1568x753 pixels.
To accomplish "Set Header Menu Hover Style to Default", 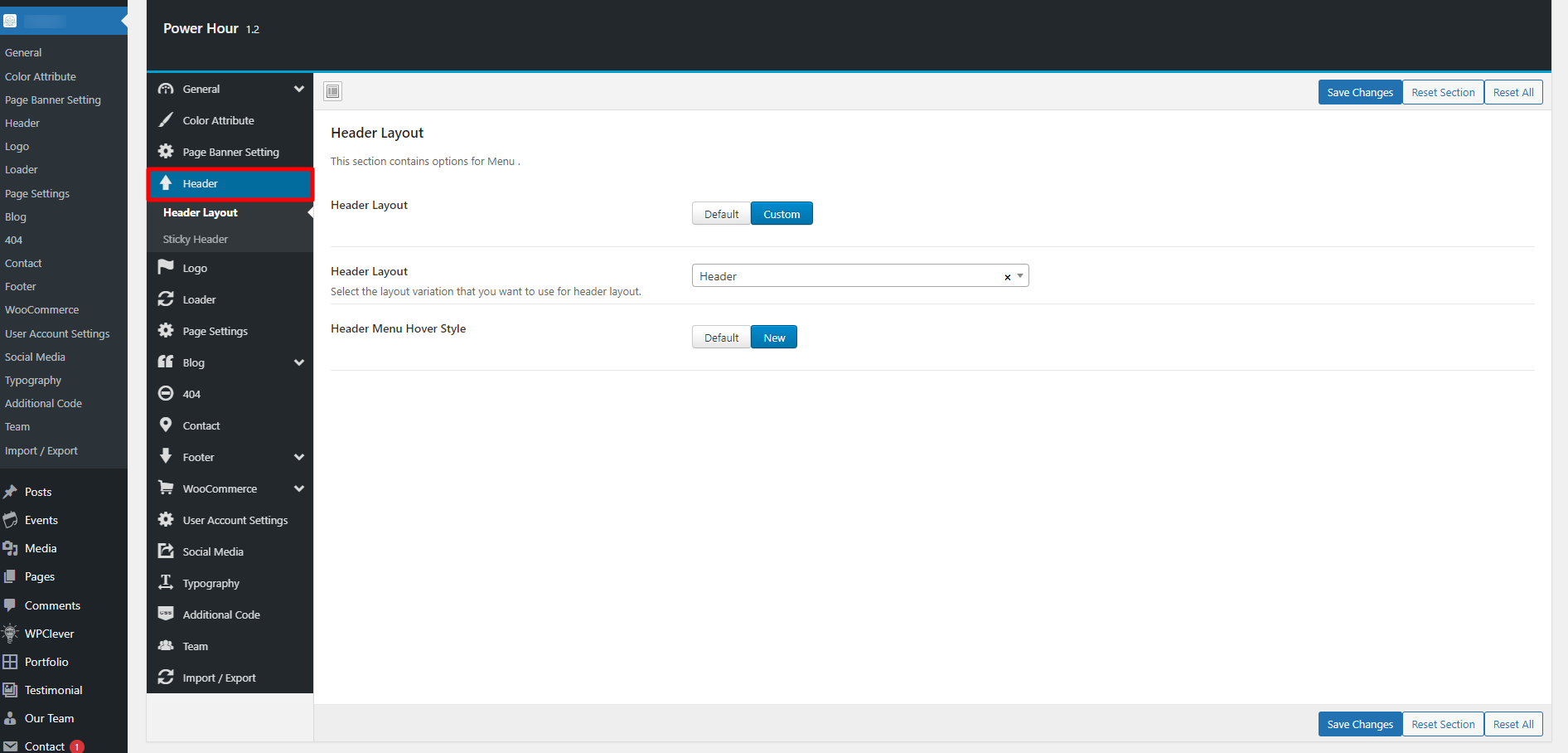I will (x=721, y=338).
